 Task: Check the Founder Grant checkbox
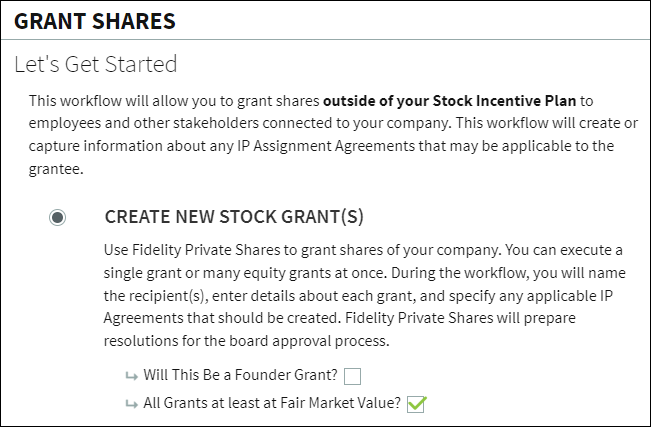click(x=352, y=377)
